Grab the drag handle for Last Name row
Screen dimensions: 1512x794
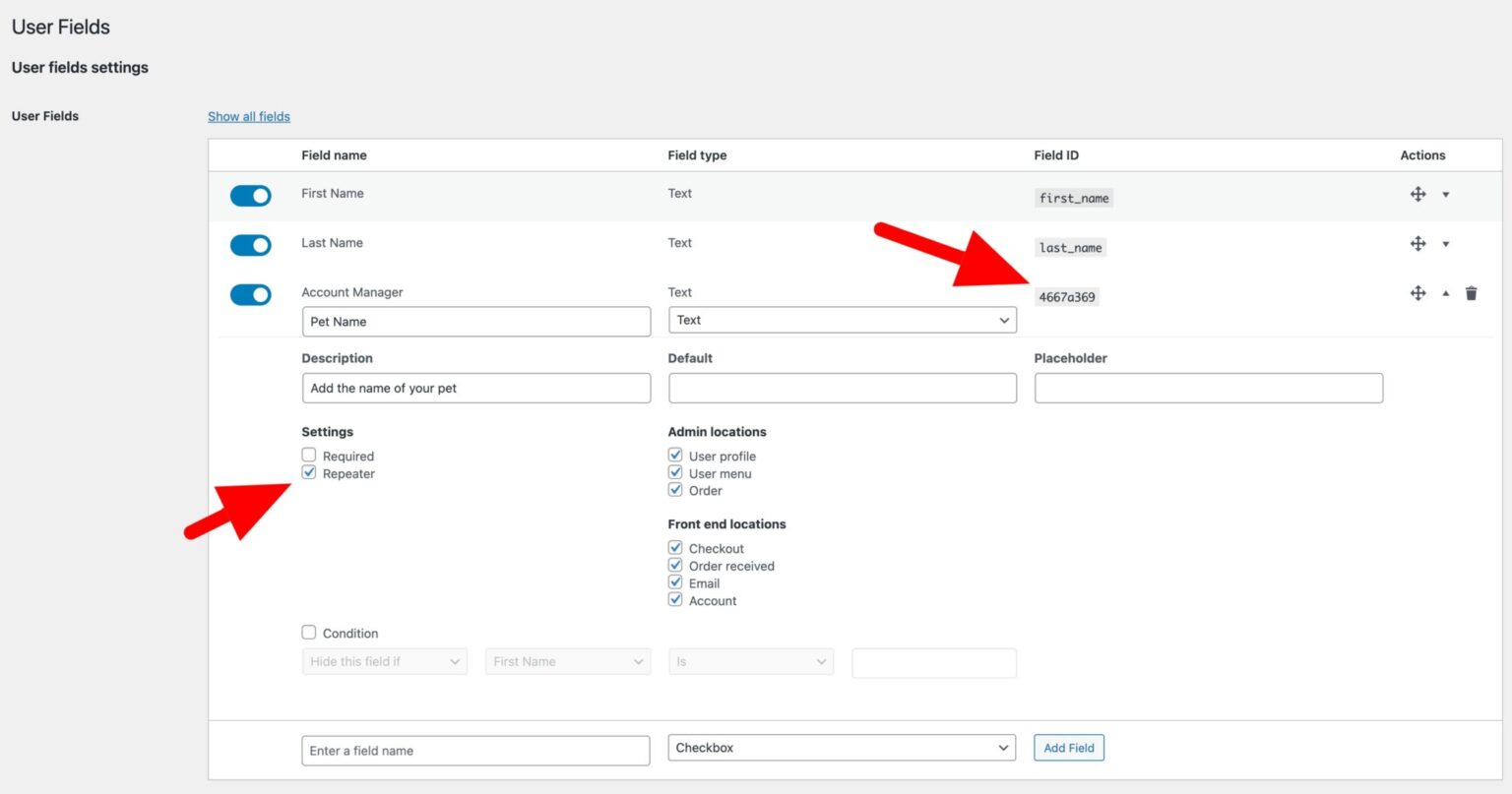click(x=1417, y=243)
